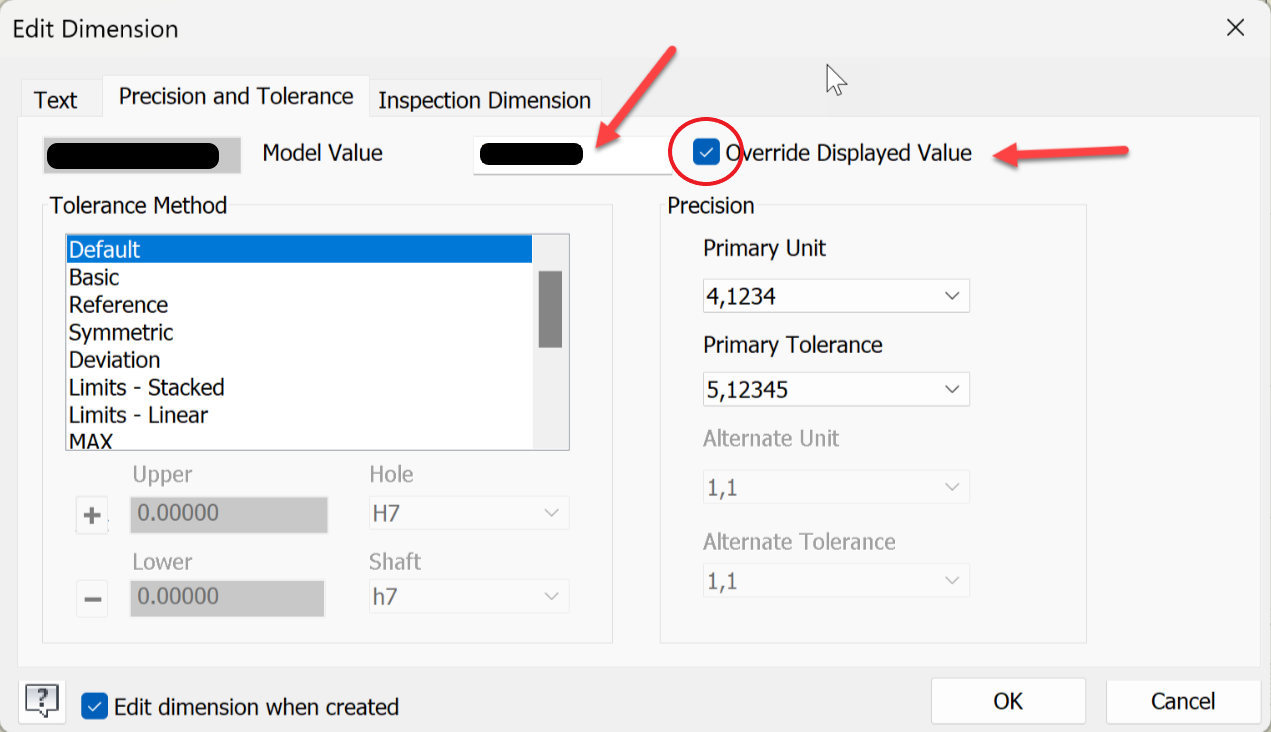Image resolution: width=1271 pixels, height=732 pixels.
Task: Select Reference tolerance method
Action: [x=299, y=304]
